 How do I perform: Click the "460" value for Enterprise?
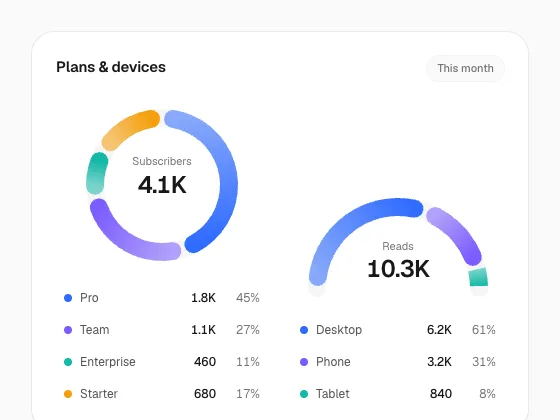205,362
